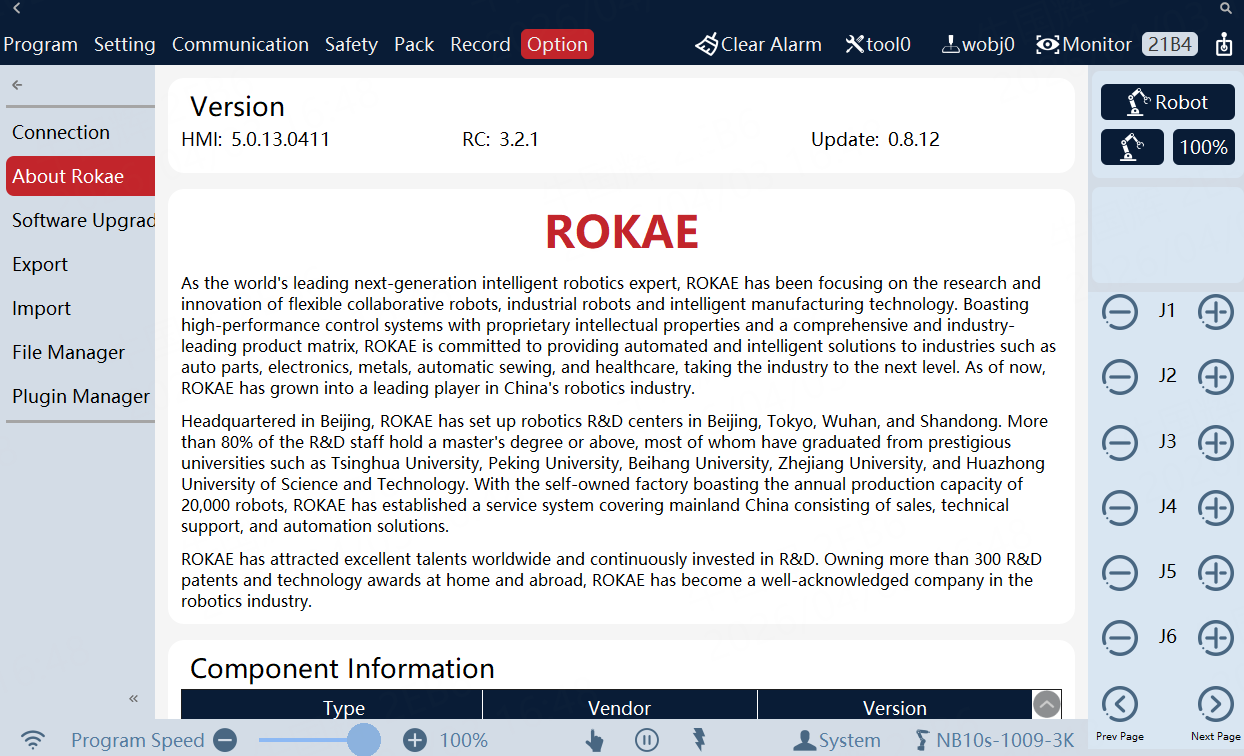Click the hand pointer icon in status bar

click(595, 740)
